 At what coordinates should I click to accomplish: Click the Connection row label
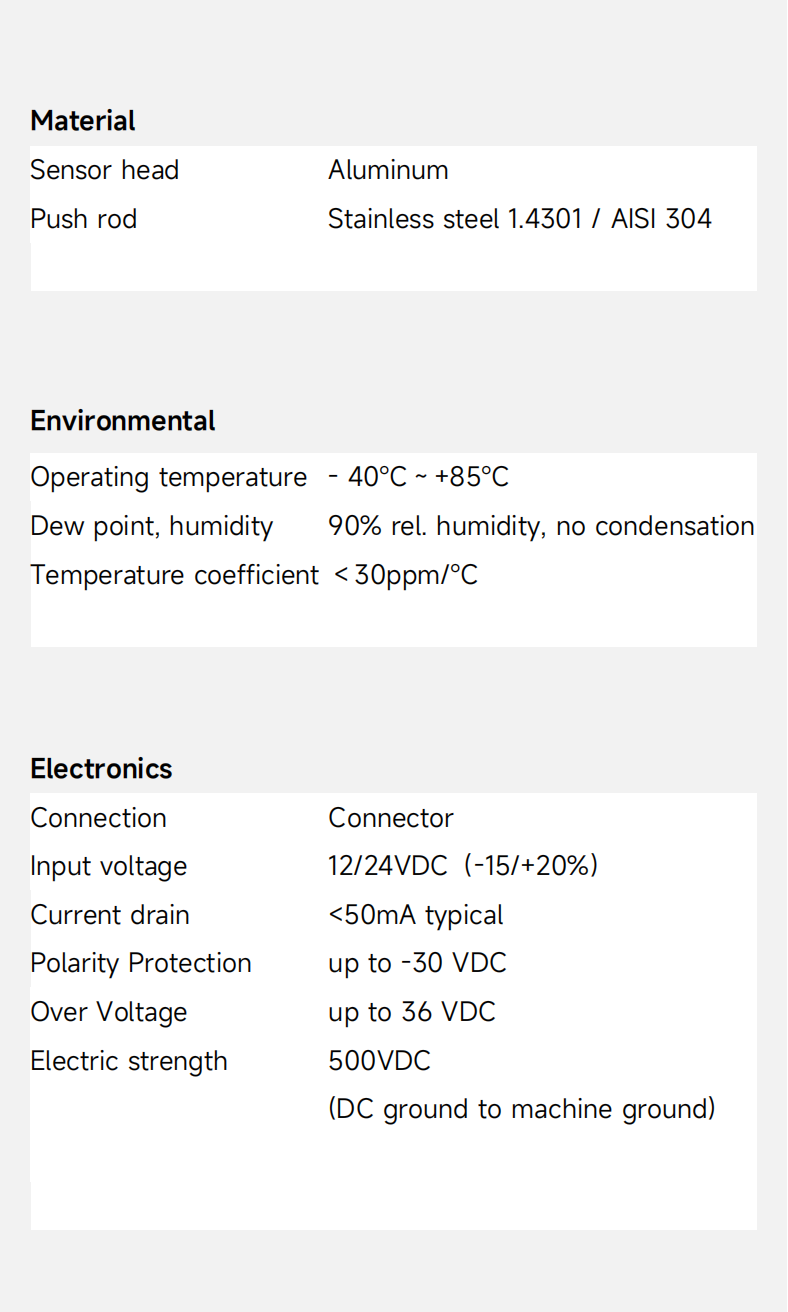click(99, 818)
